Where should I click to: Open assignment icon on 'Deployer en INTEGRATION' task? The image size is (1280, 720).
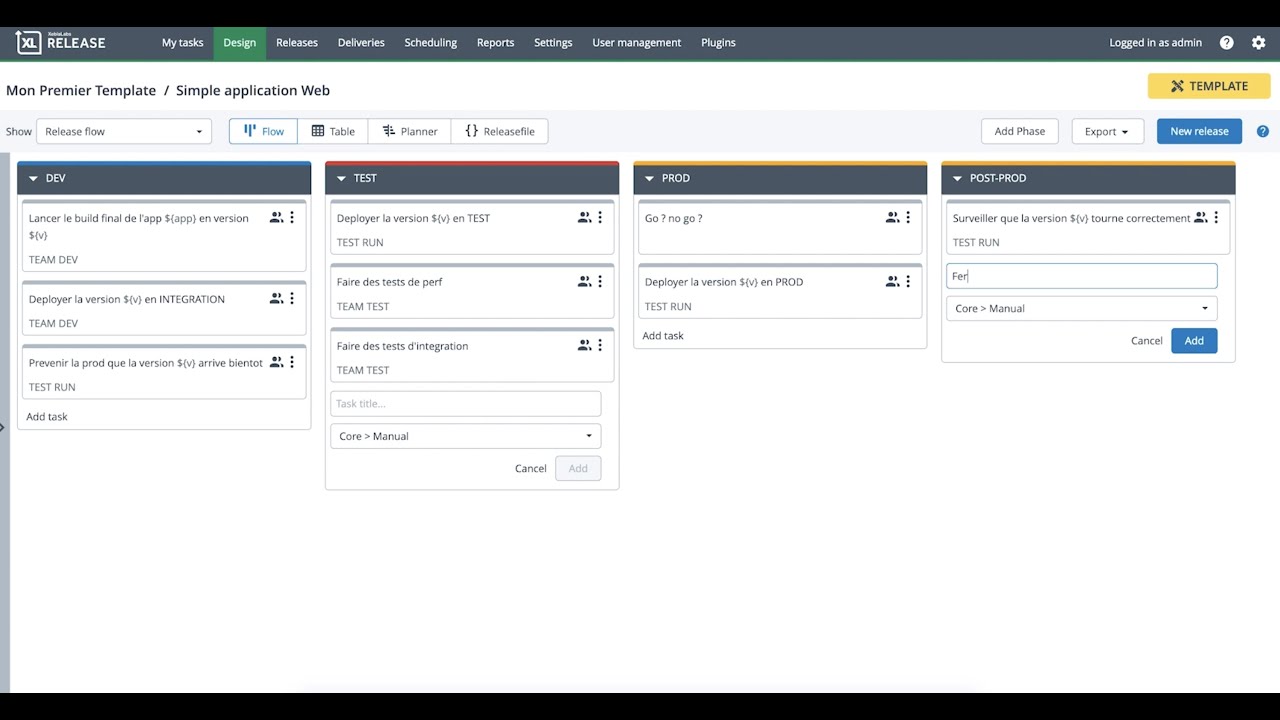(x=277, y=298)
